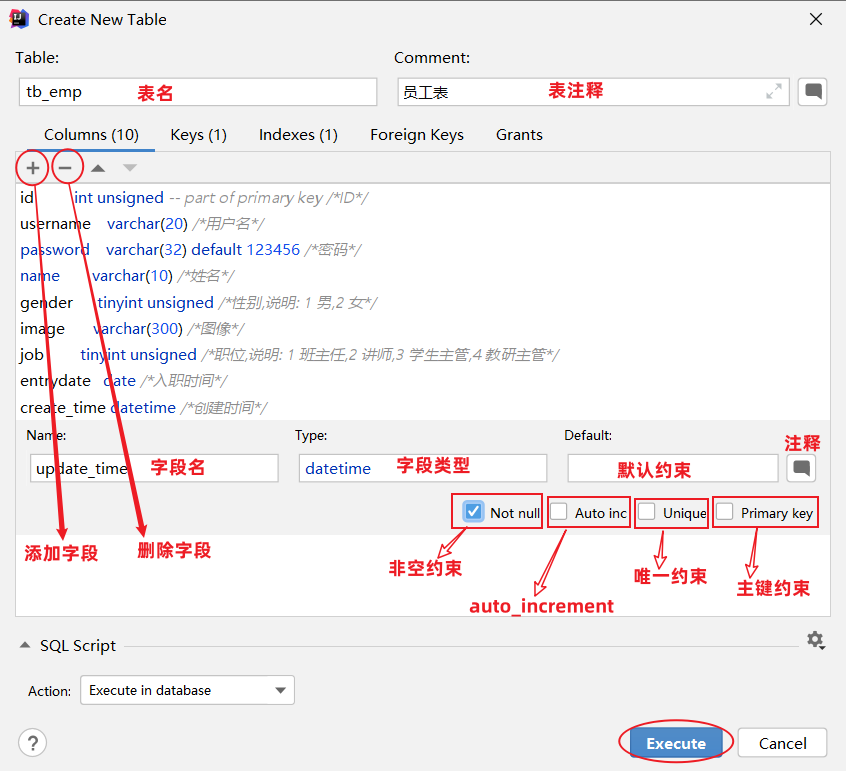Click the minus icon to remove column

[66, 168]
